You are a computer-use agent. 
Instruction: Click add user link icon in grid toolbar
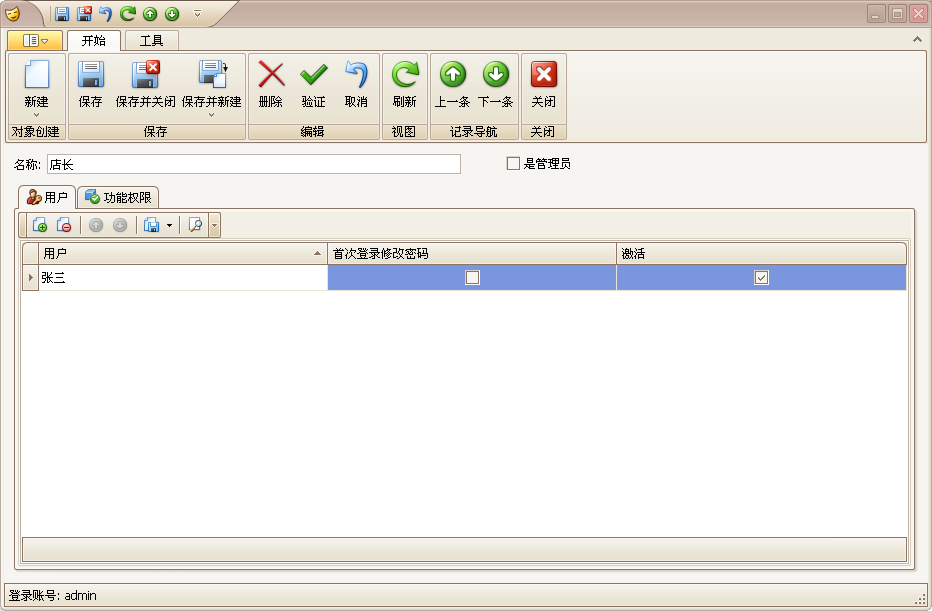pyautogui.click(x=40, y=225)
